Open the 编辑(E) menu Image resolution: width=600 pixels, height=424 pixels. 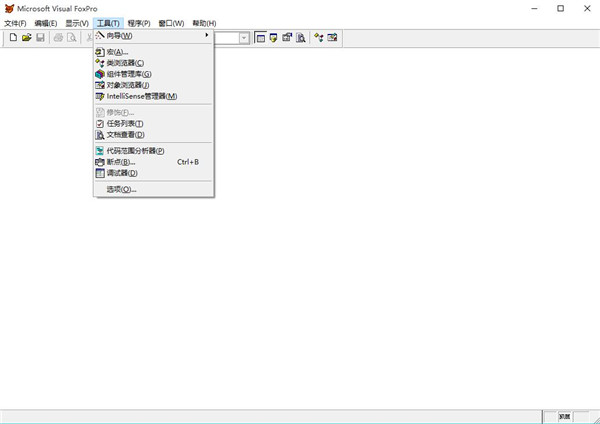pyautogui.click(x=46, y=23)
